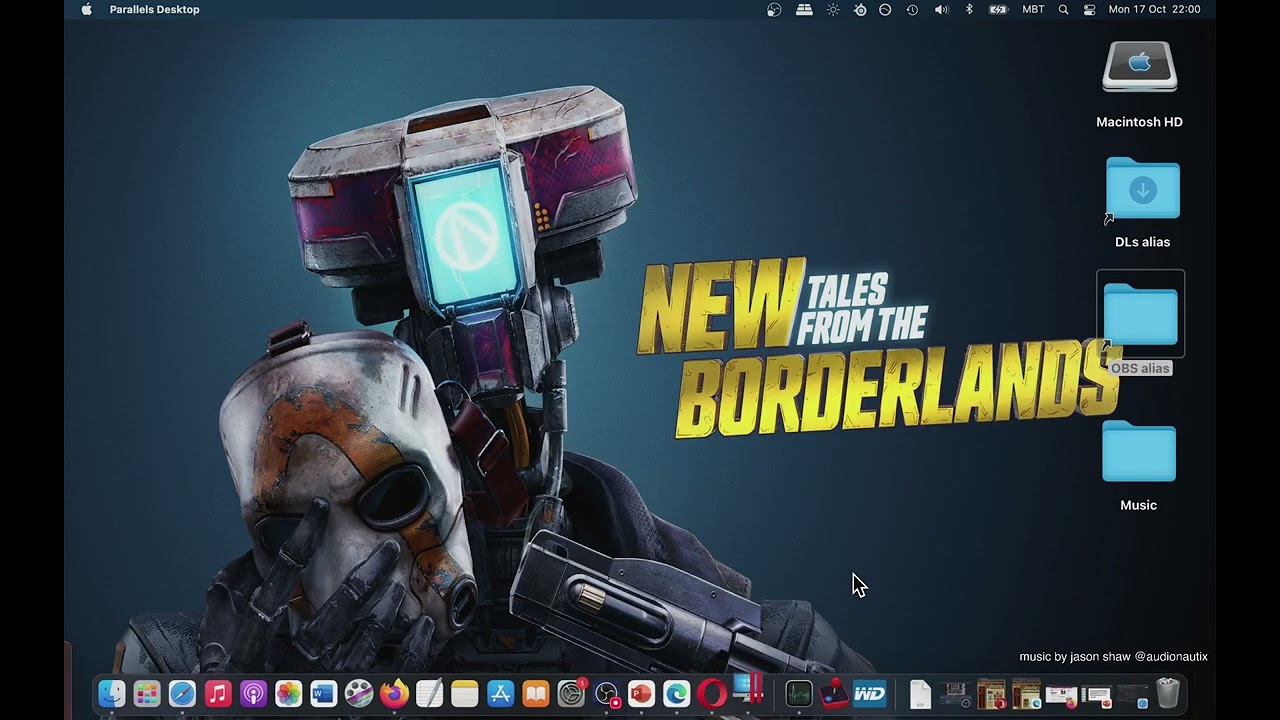Open the MBT input source menu
The height and width of the screenshot is (720, 1280).
(1033, 9)
